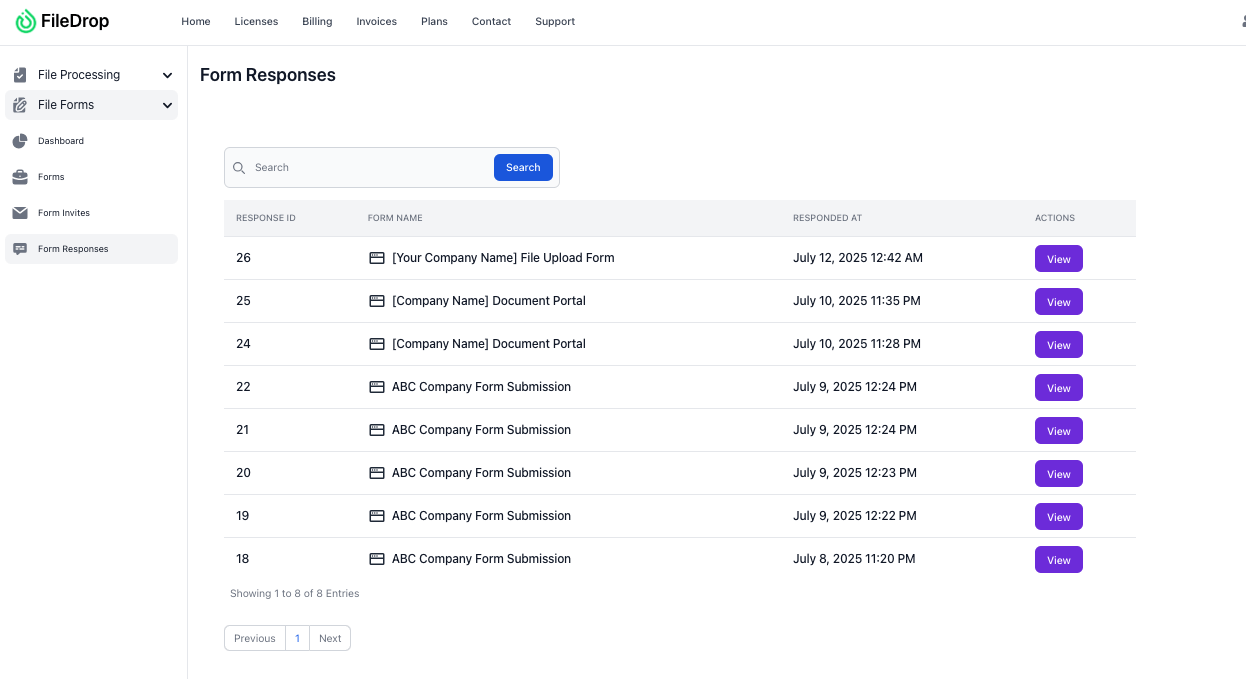Click "July 8, 2025 11:20 PM"

click(854, 559)
